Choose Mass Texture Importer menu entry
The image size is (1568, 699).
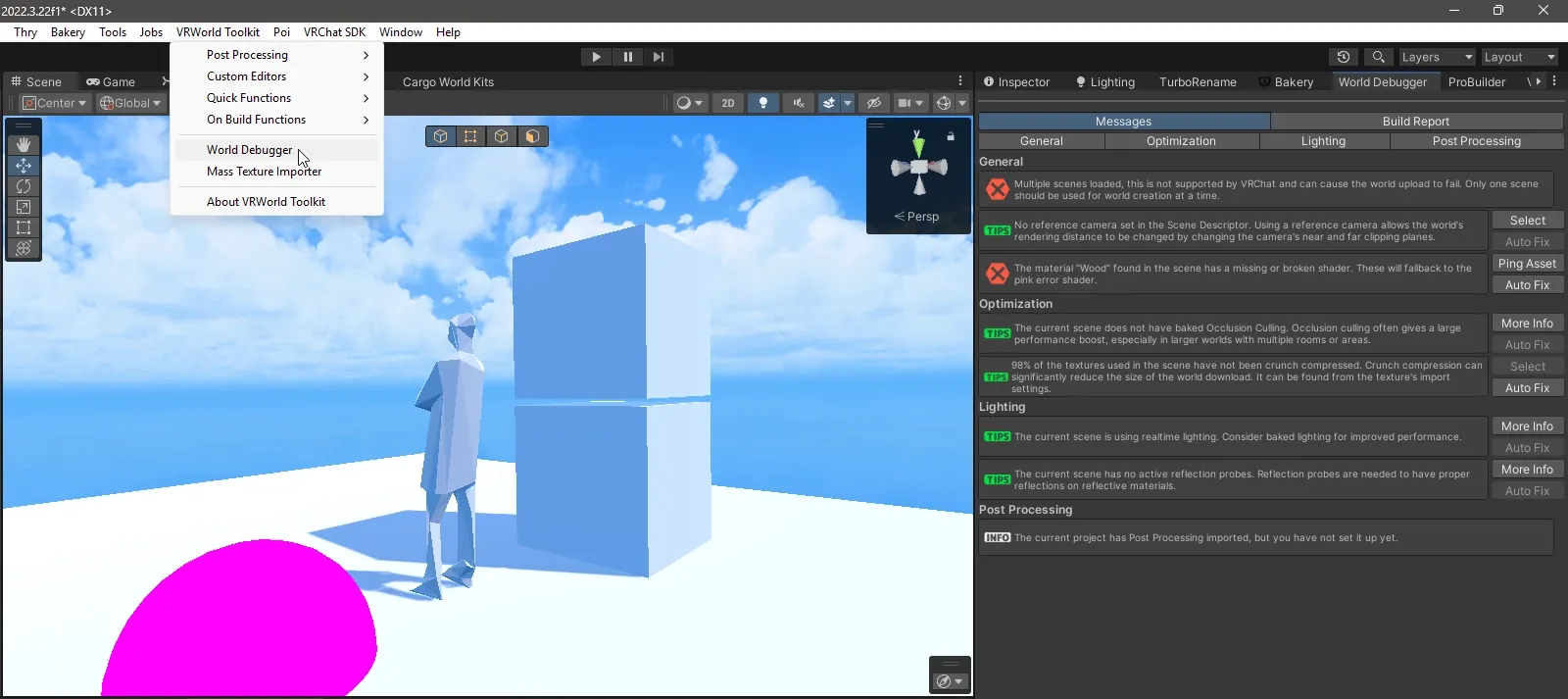point(276,172)
